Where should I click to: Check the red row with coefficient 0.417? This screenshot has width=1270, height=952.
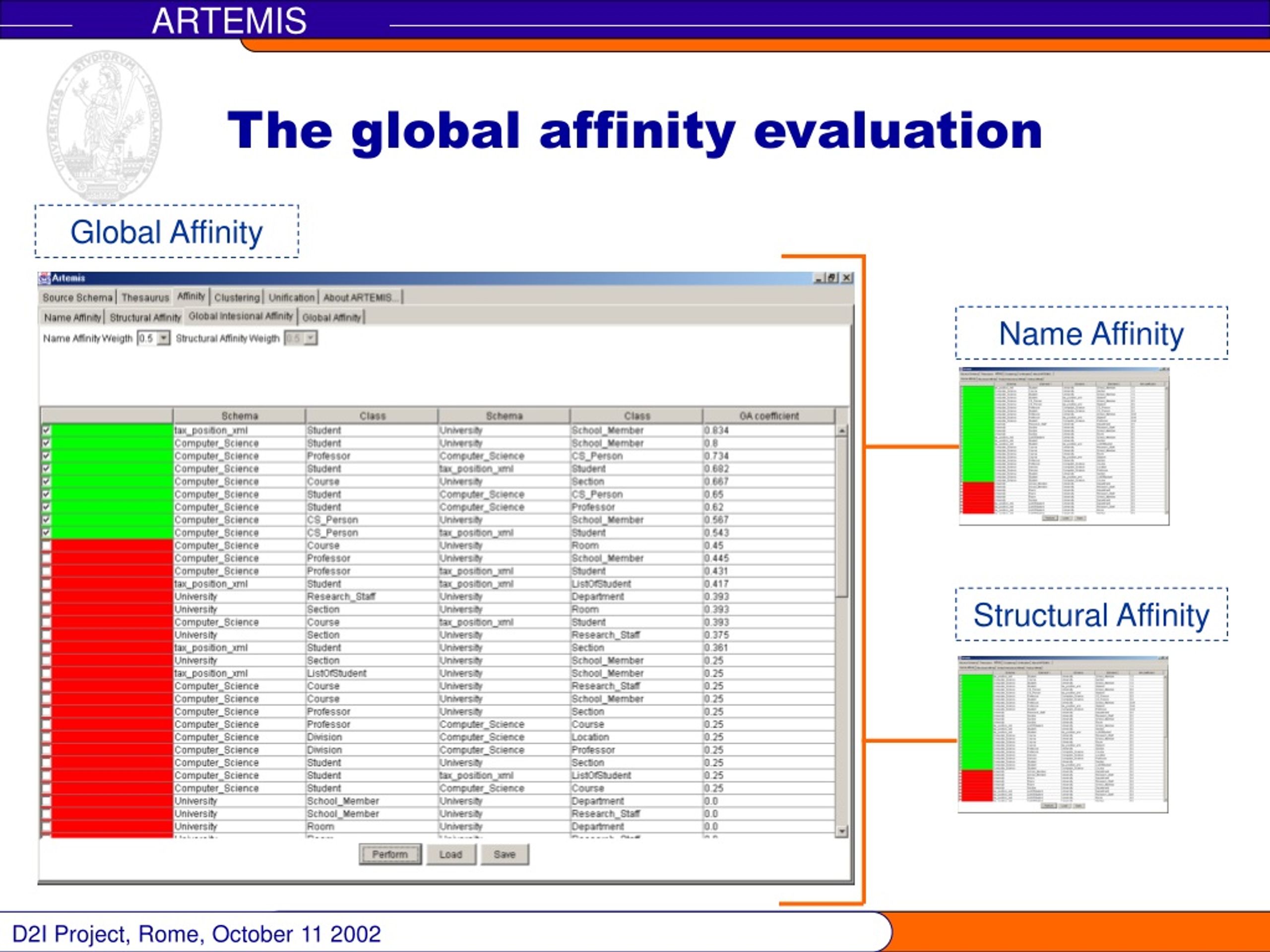coord(47,584)
